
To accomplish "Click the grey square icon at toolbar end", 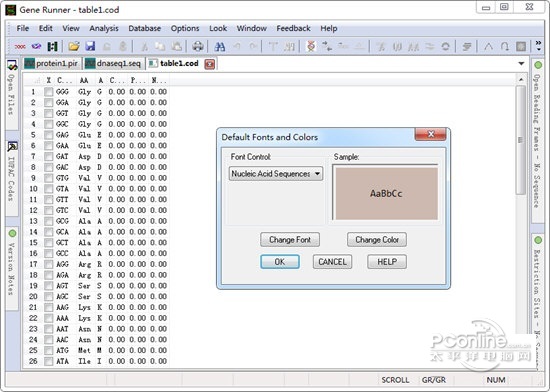I will tap(521, 46).
